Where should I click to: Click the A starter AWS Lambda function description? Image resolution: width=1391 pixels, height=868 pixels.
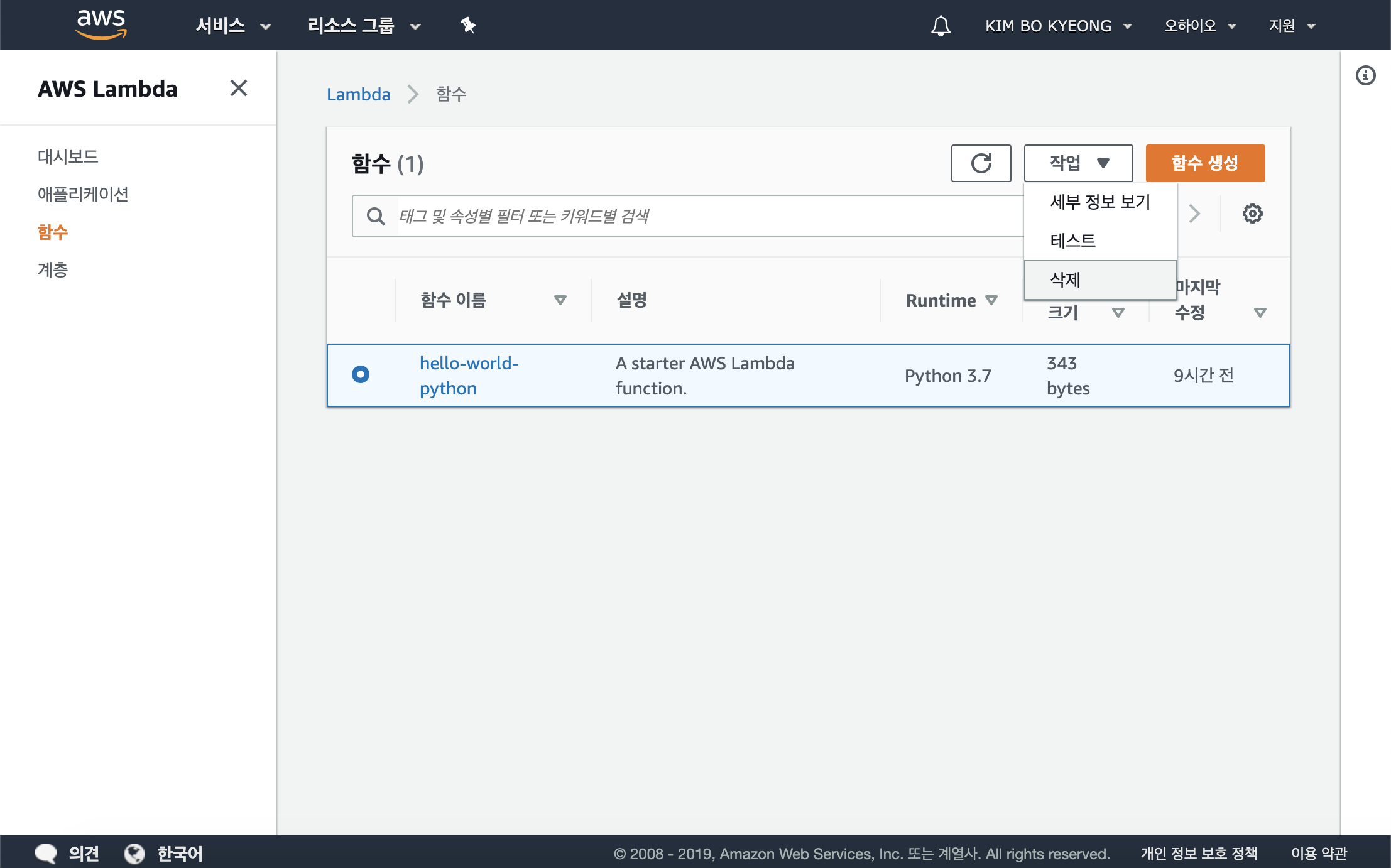coord(705,376)
